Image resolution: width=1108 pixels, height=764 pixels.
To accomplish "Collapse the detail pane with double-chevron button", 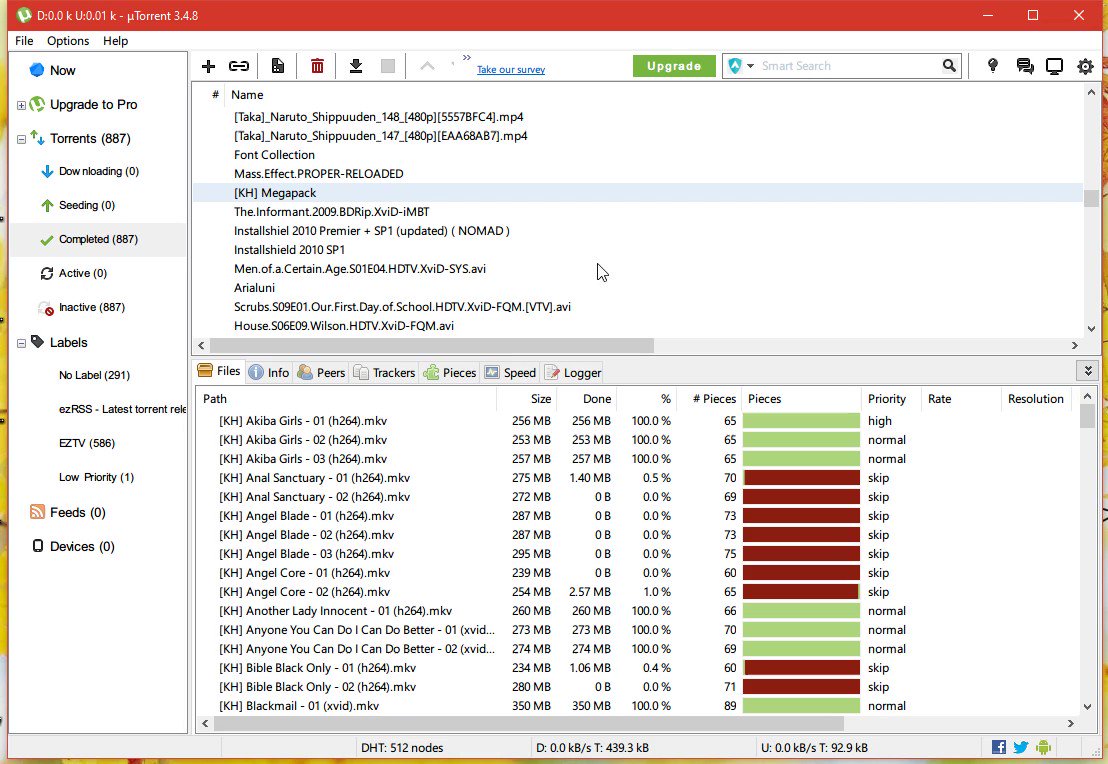I will [x=1088, y=370].
